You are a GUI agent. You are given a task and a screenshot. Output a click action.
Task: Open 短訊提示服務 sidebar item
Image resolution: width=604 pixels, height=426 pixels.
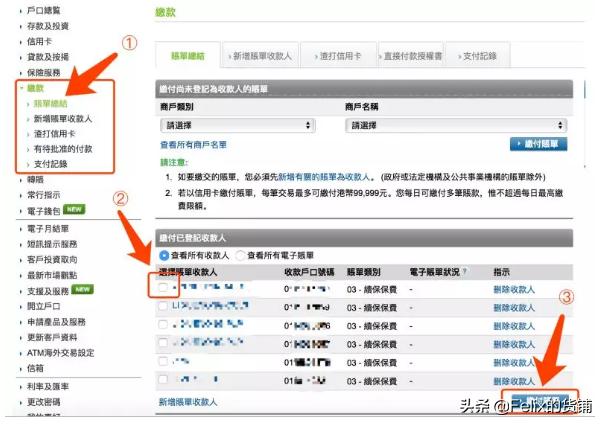pyautogui.click(x=52, y=244)
